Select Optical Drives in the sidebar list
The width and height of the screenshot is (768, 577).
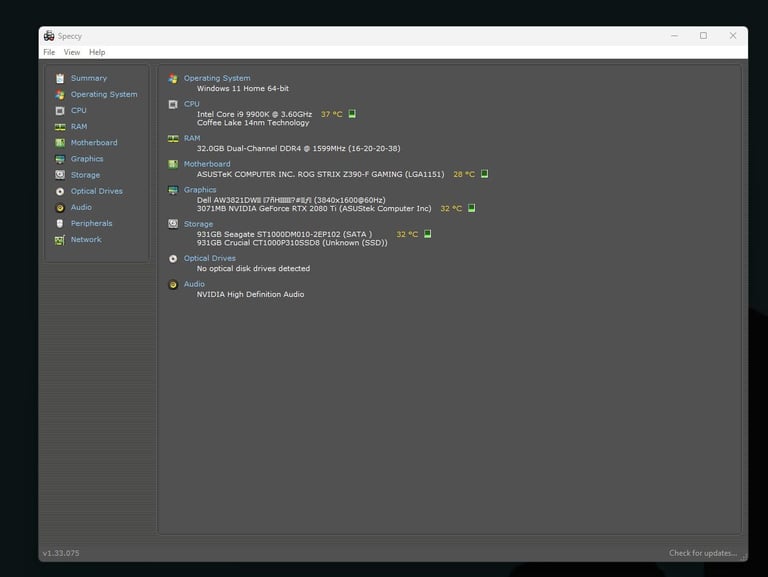pyautogui.click(x=96, y=192)
